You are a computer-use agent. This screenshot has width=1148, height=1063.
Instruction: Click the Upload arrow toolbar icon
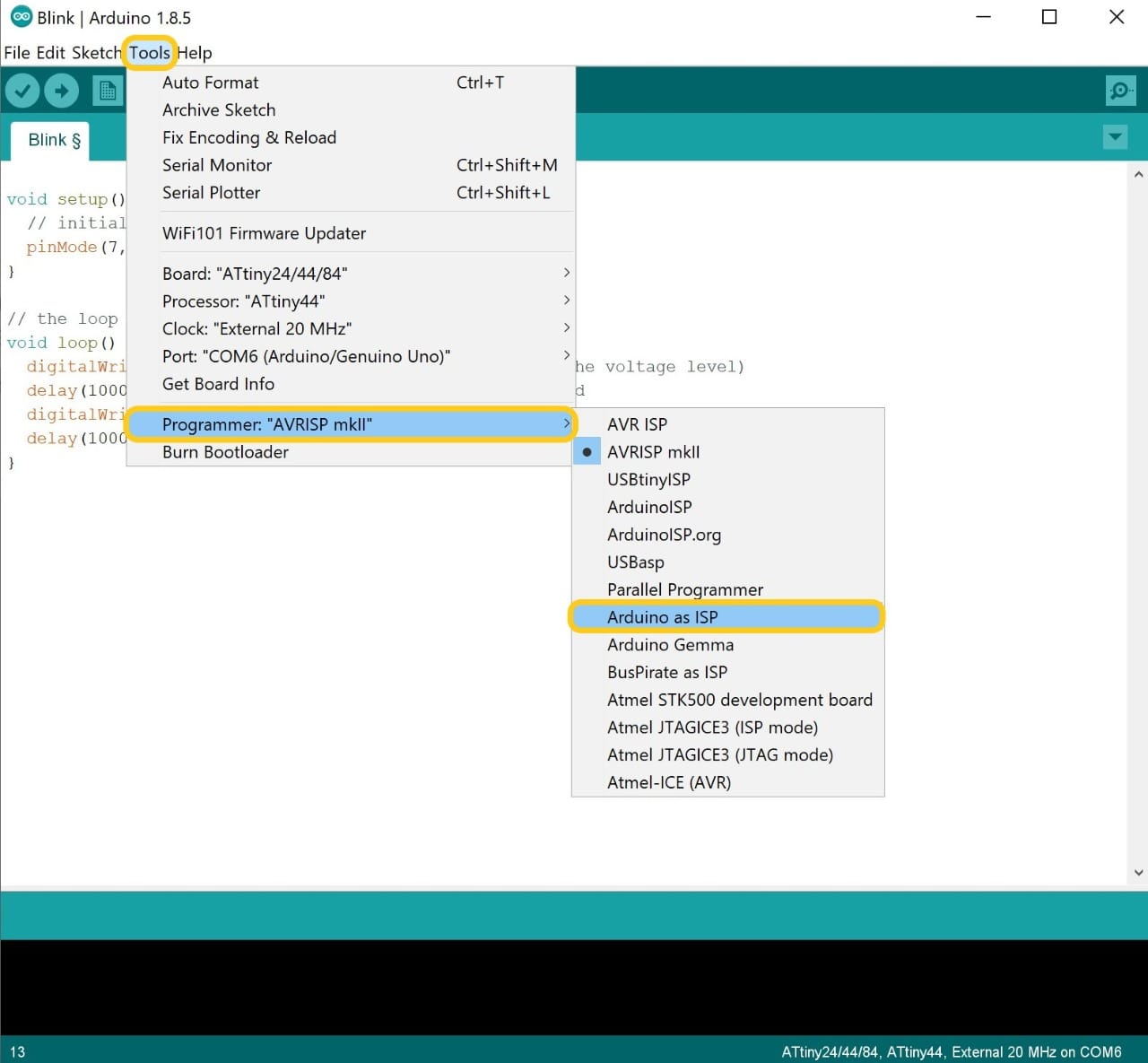tap(61, 91)
